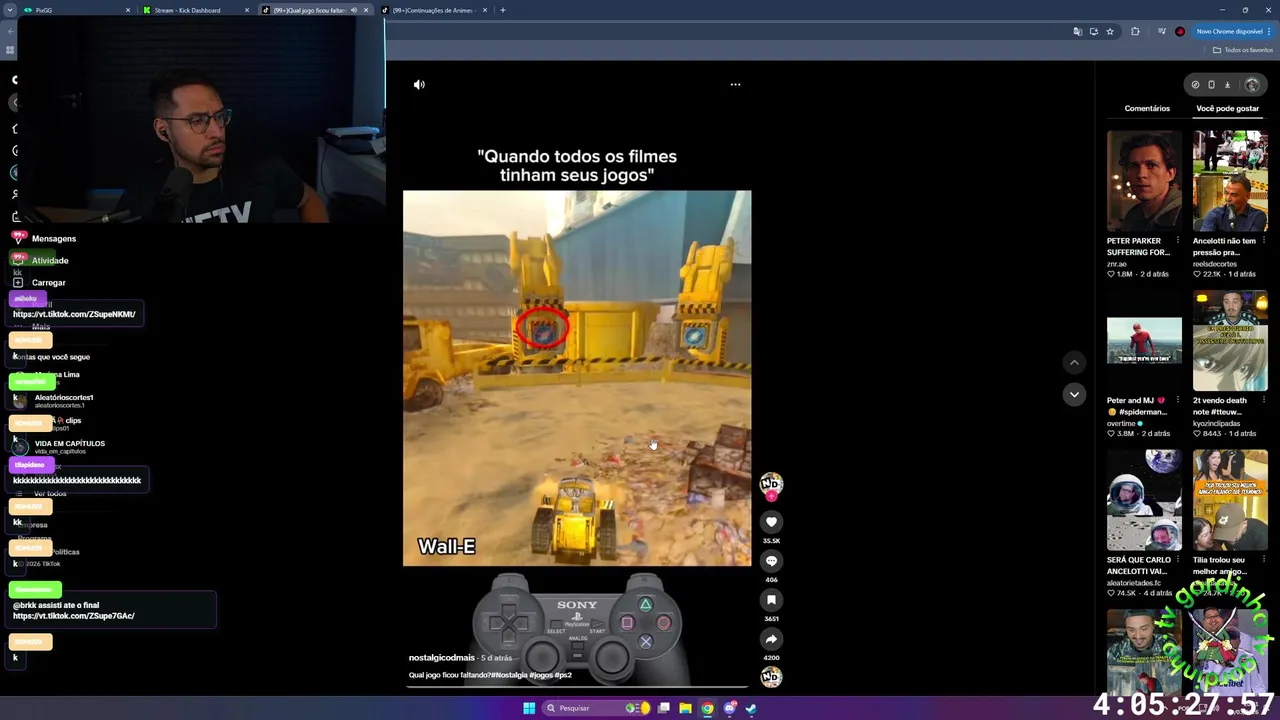Open the VIDA EM CAPÍTULOS followed account
Image resolution: width=1280 pixels, height=720 pixels.
click(x=69, y=445)
